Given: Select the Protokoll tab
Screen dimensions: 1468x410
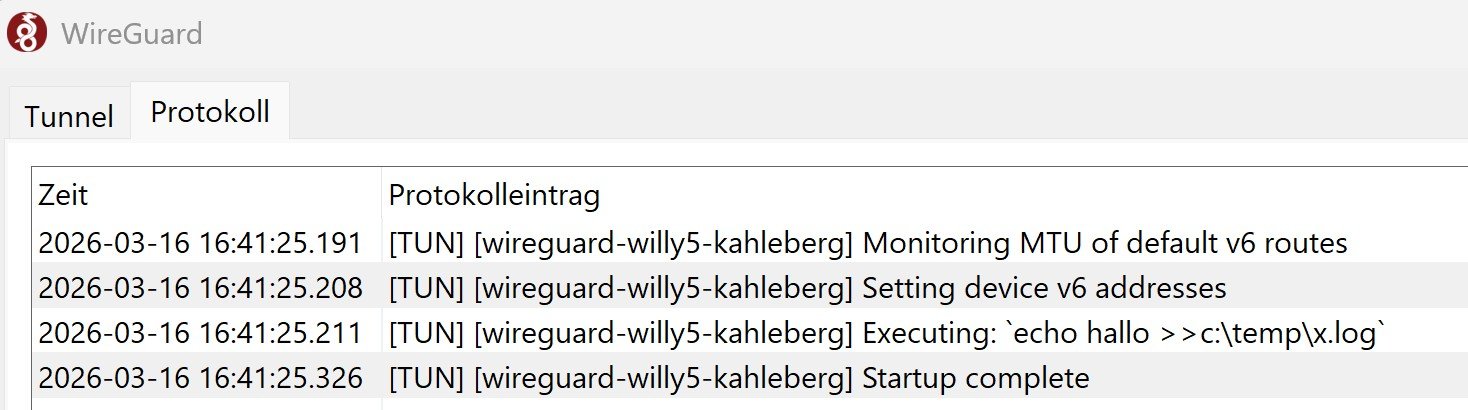Looking at the screenshot, I should pos(210,112).
